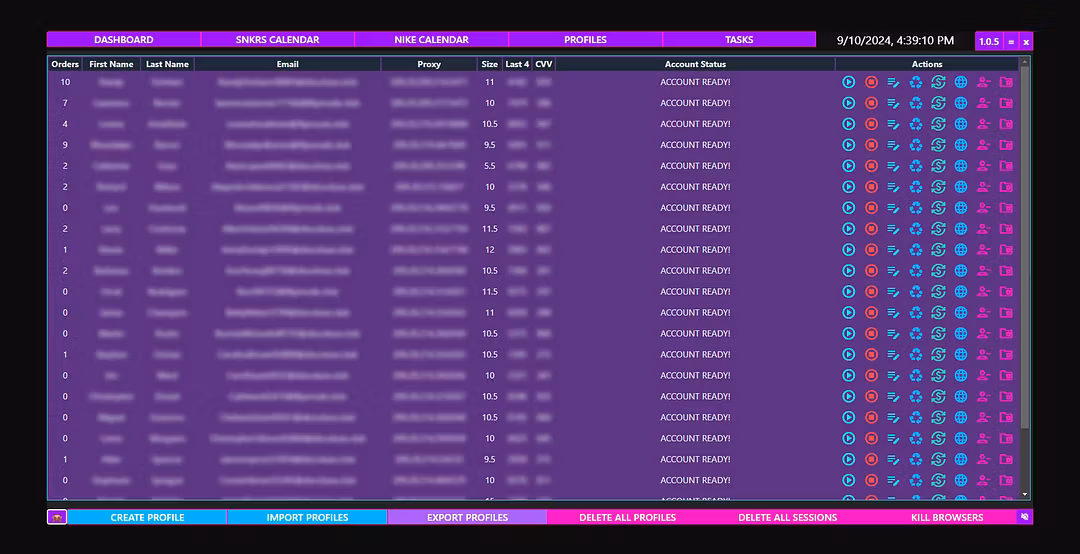Click Kill Browsers button
The width and height of the screenshot is (1080, 554).
click(947, 517)
